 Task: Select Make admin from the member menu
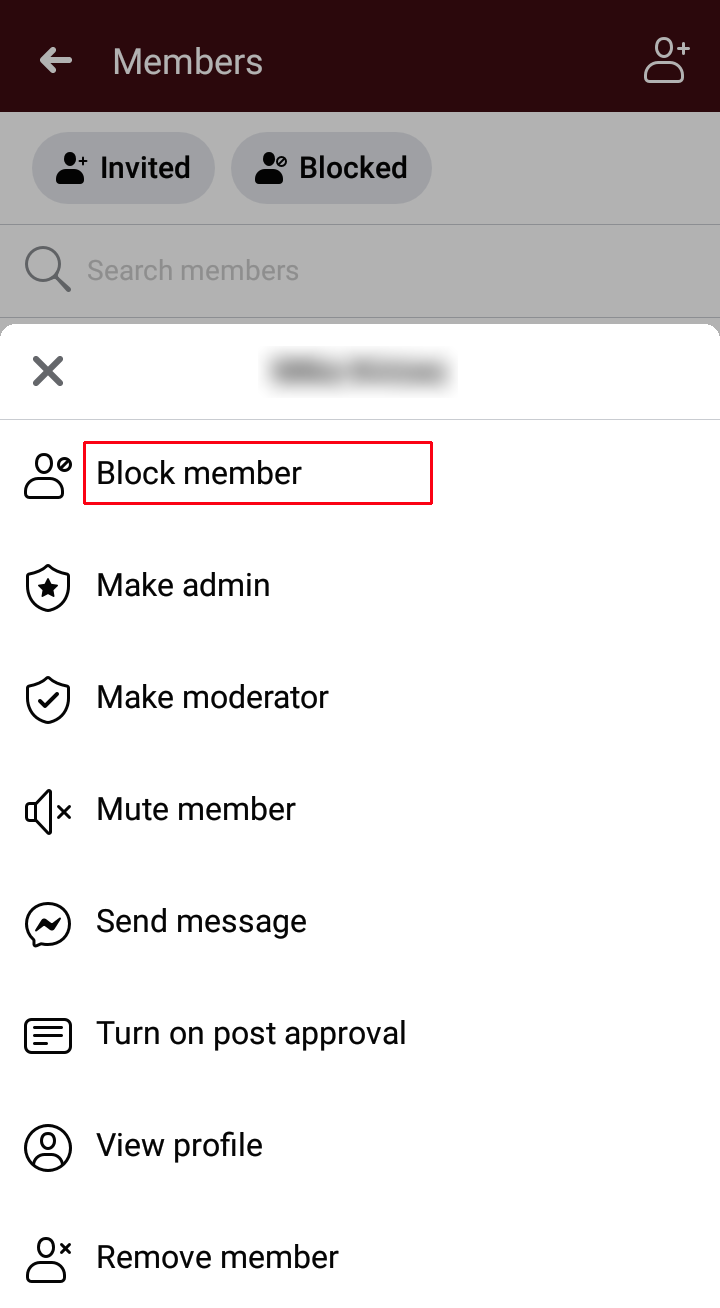[182, 586]
